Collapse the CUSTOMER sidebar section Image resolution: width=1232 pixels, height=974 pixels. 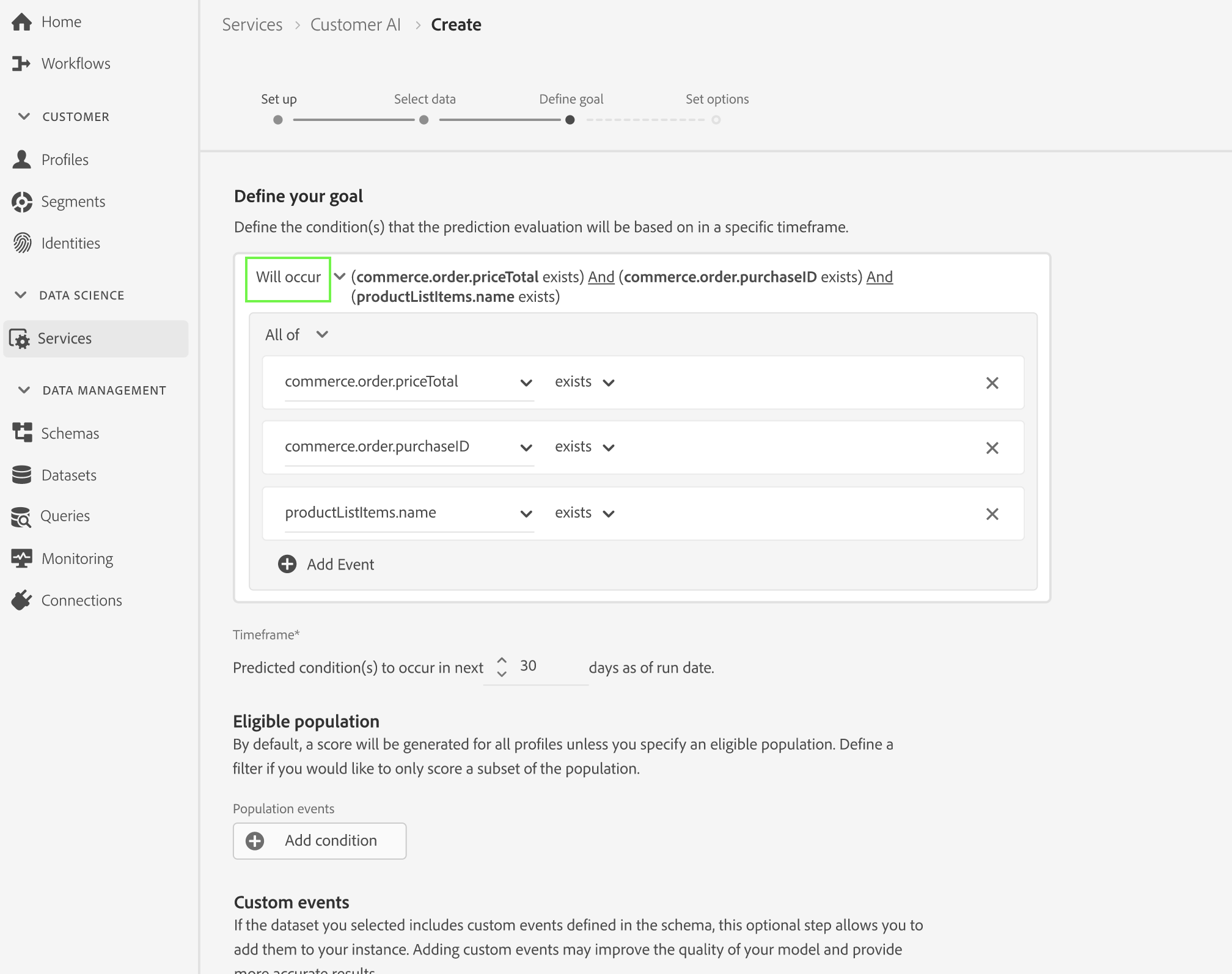click(24, 116)
